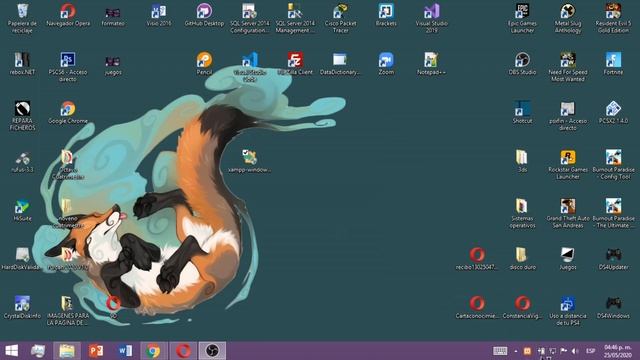Switch to Opera in taskbar
The width and height of the screenshot is (640, 360).
coord(183,351)
